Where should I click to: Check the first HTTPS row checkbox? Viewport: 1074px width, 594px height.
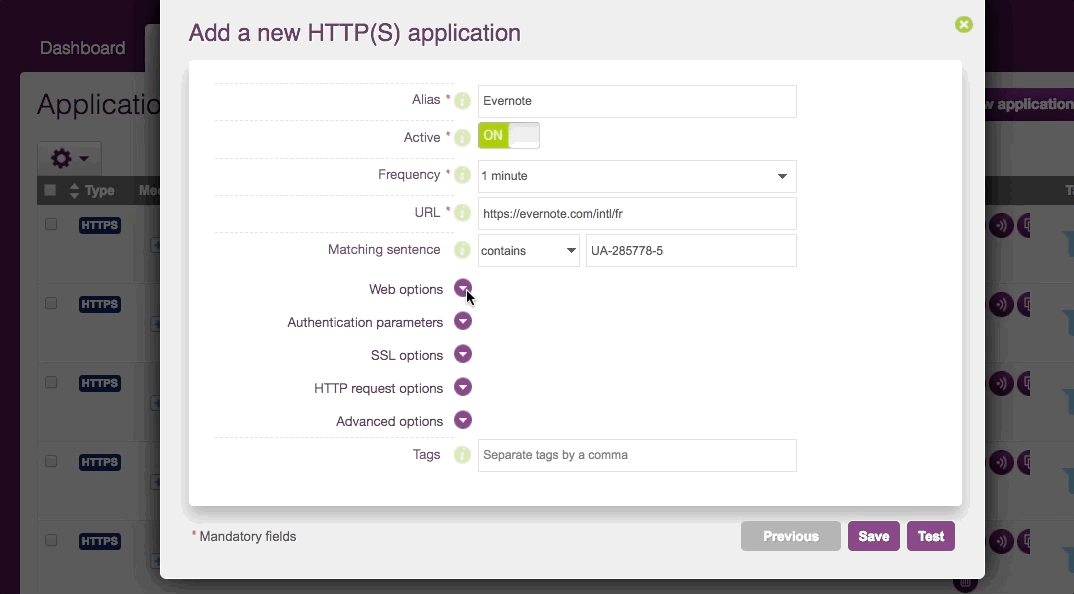[x=51, y=225]
